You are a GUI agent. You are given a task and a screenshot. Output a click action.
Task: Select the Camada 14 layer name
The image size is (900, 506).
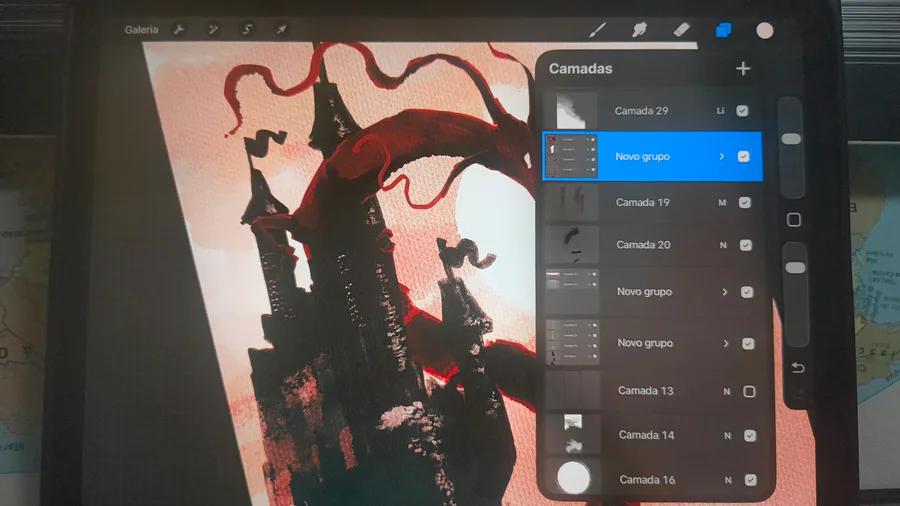[x=646, y=435]
